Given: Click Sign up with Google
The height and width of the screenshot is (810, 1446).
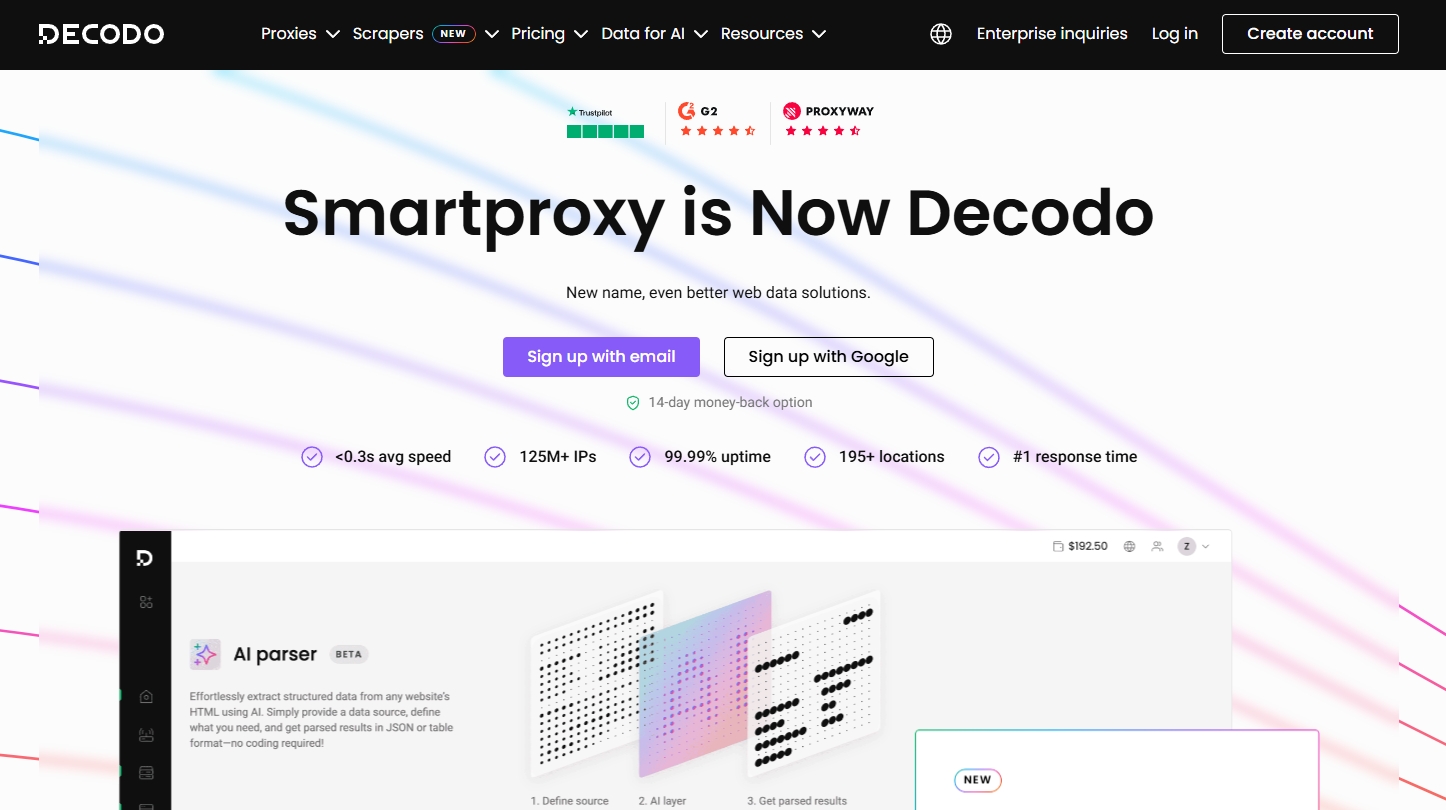Looking at the screenshot, I should point(829,357).
